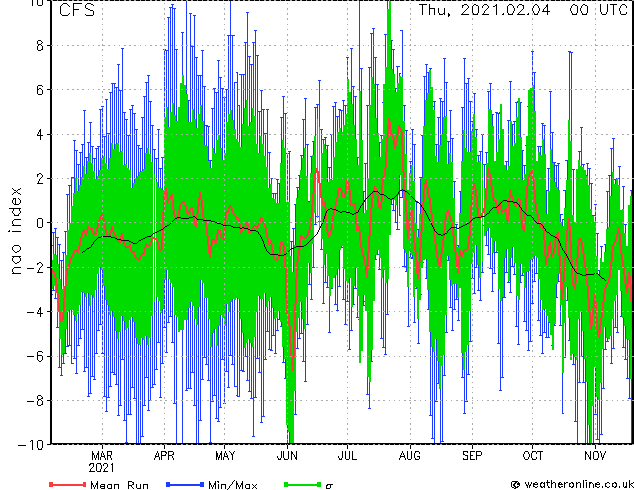Viewport: 634px width, 490px height.
Task: Click the JUL month axis label
Action: (347, 456)
